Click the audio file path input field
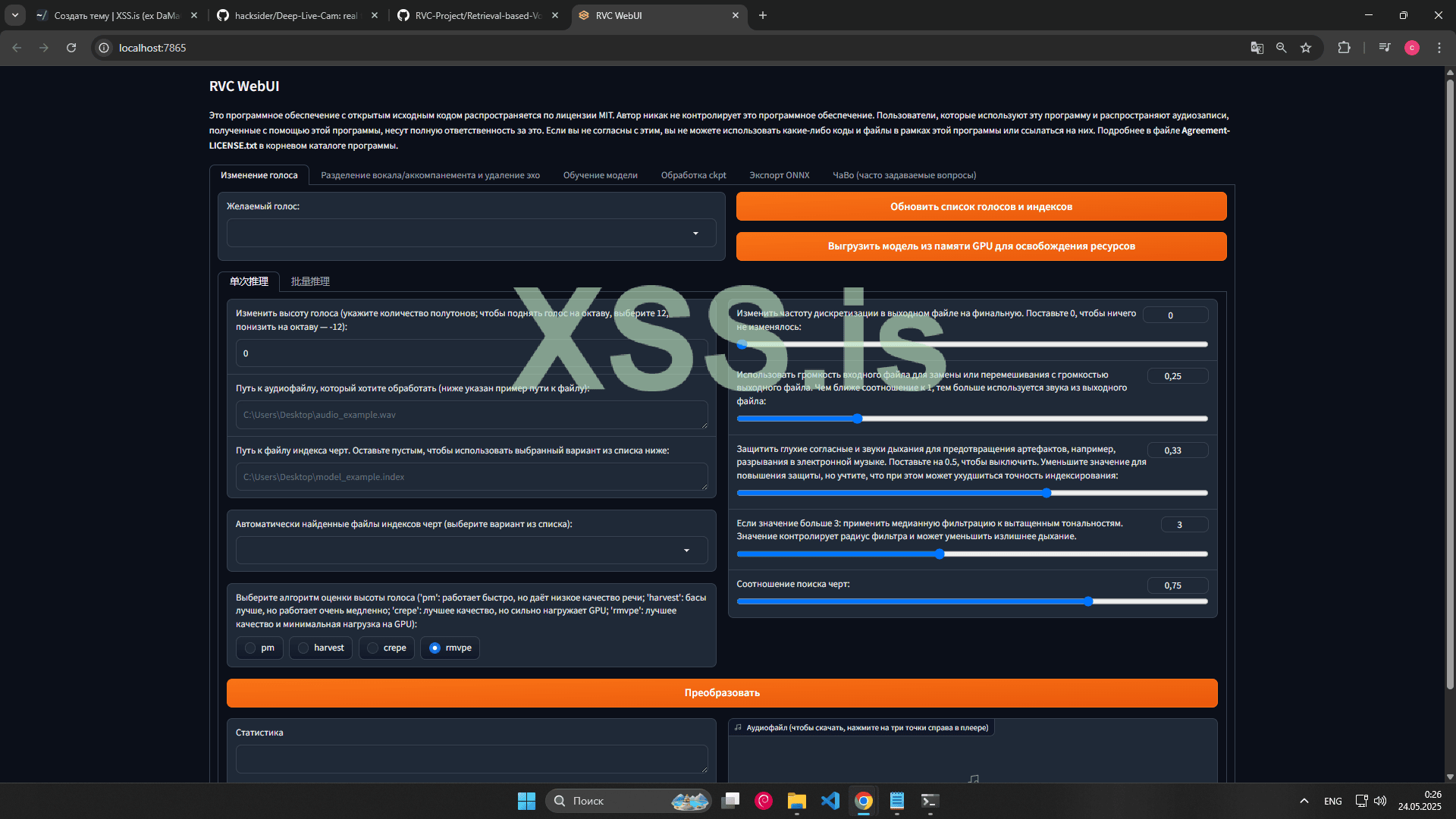The image size is (1456, 819). [x=471, y=415]
